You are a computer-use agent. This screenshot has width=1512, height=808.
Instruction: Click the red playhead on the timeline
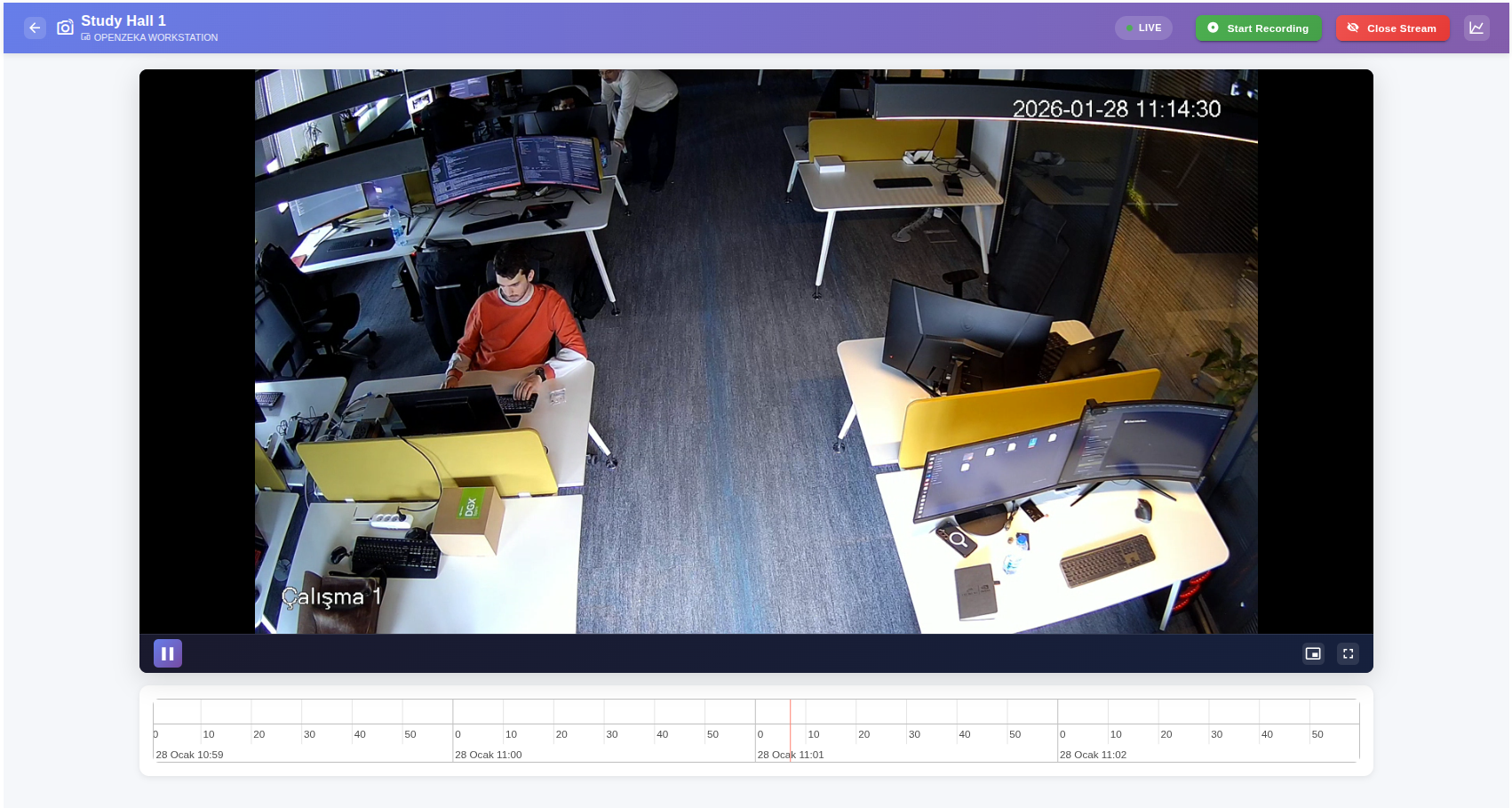(790, 729)
